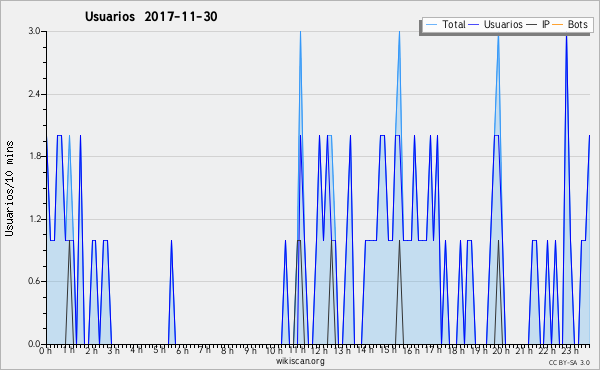This screenshot has height=370, width=600.
Task: Click the Total legend entry
Action: click(445, 25)
